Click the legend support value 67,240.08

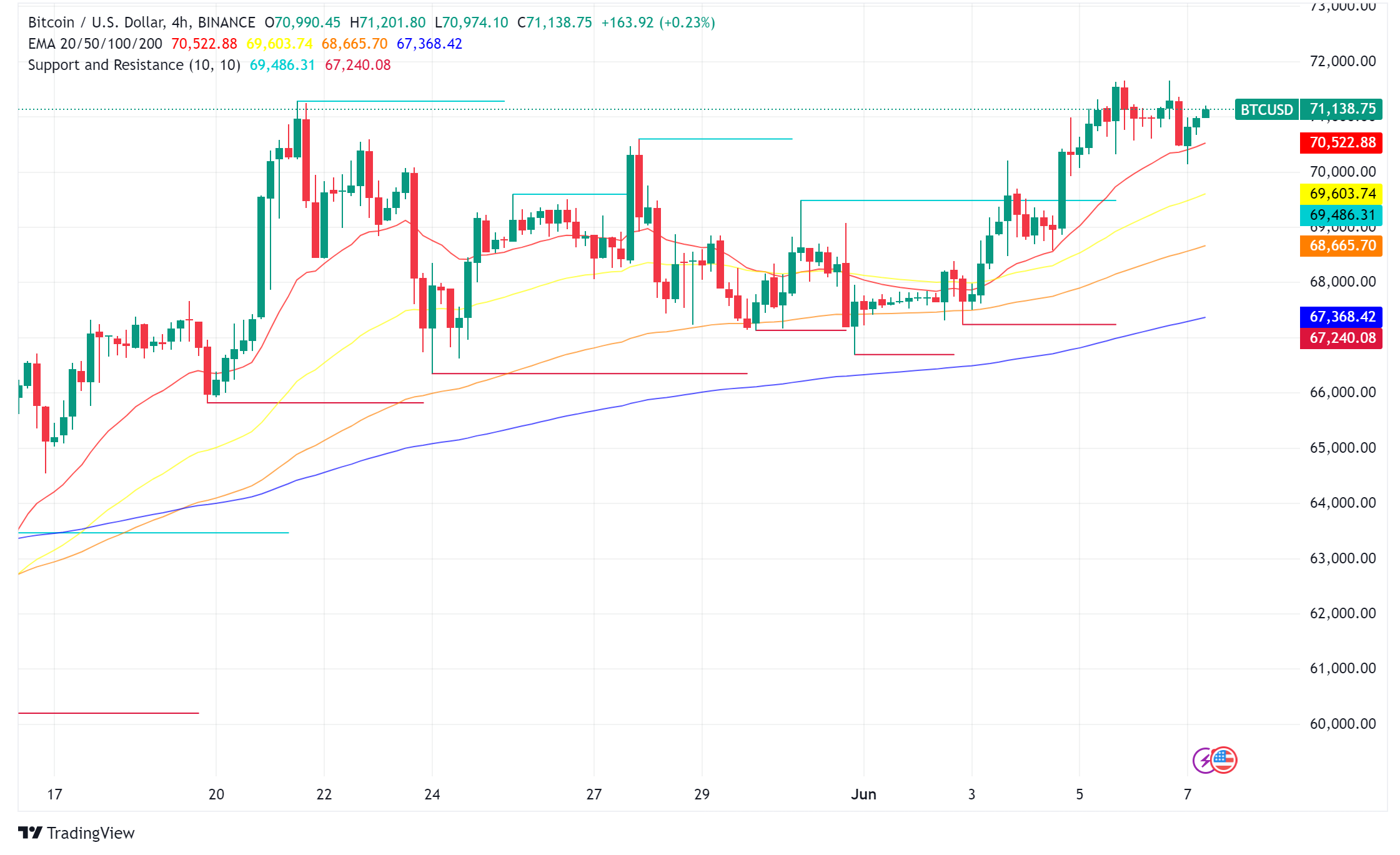[x=358, y=65]
